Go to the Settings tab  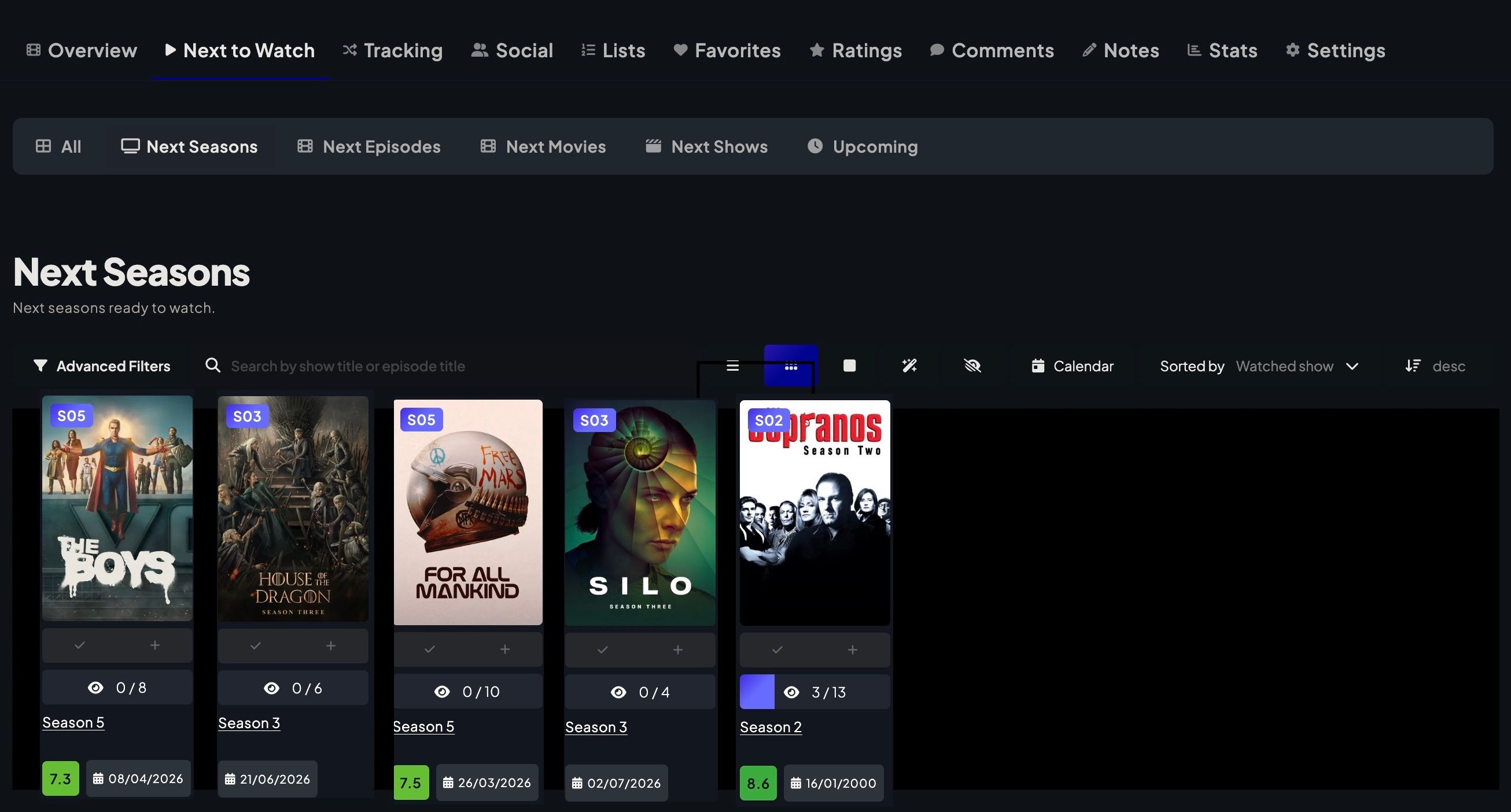[x=1335, y=50]
